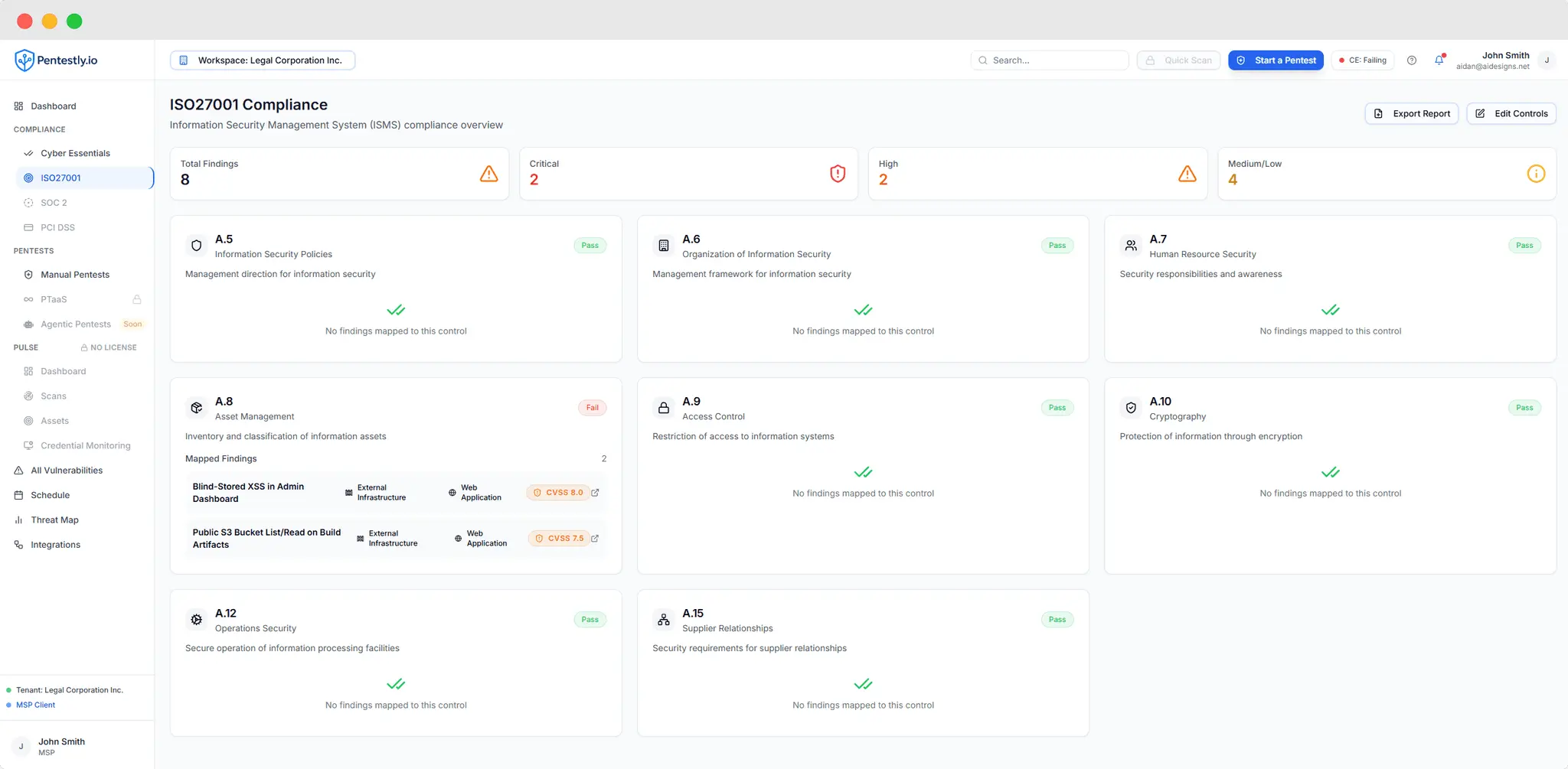1568x769 pixels.
Task: Click the NO LICENSE label beside Pulse
Action: click(109, 347)
